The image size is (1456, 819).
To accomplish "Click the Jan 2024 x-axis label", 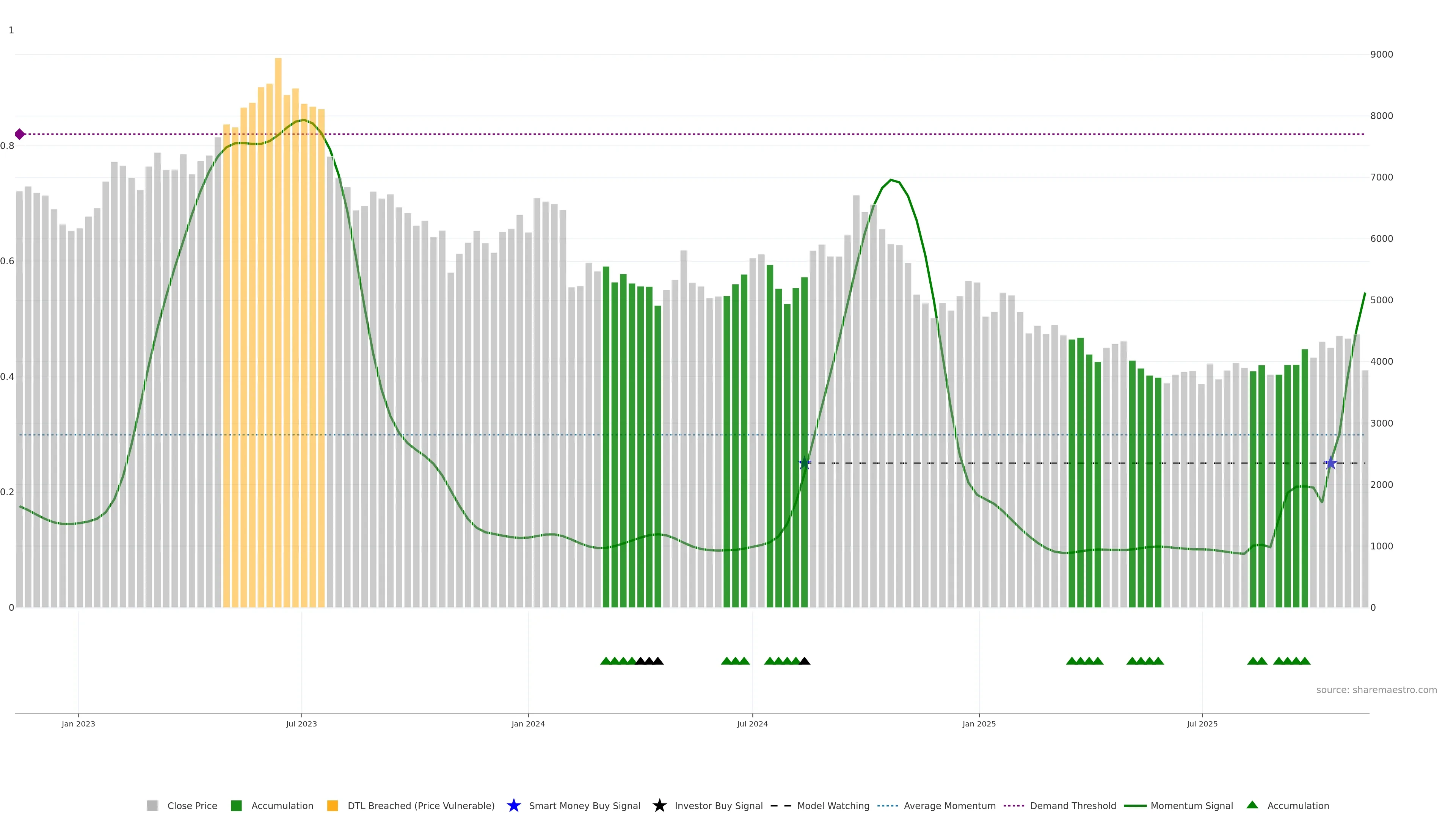I will pyautogui.click(x=528, y=724).
